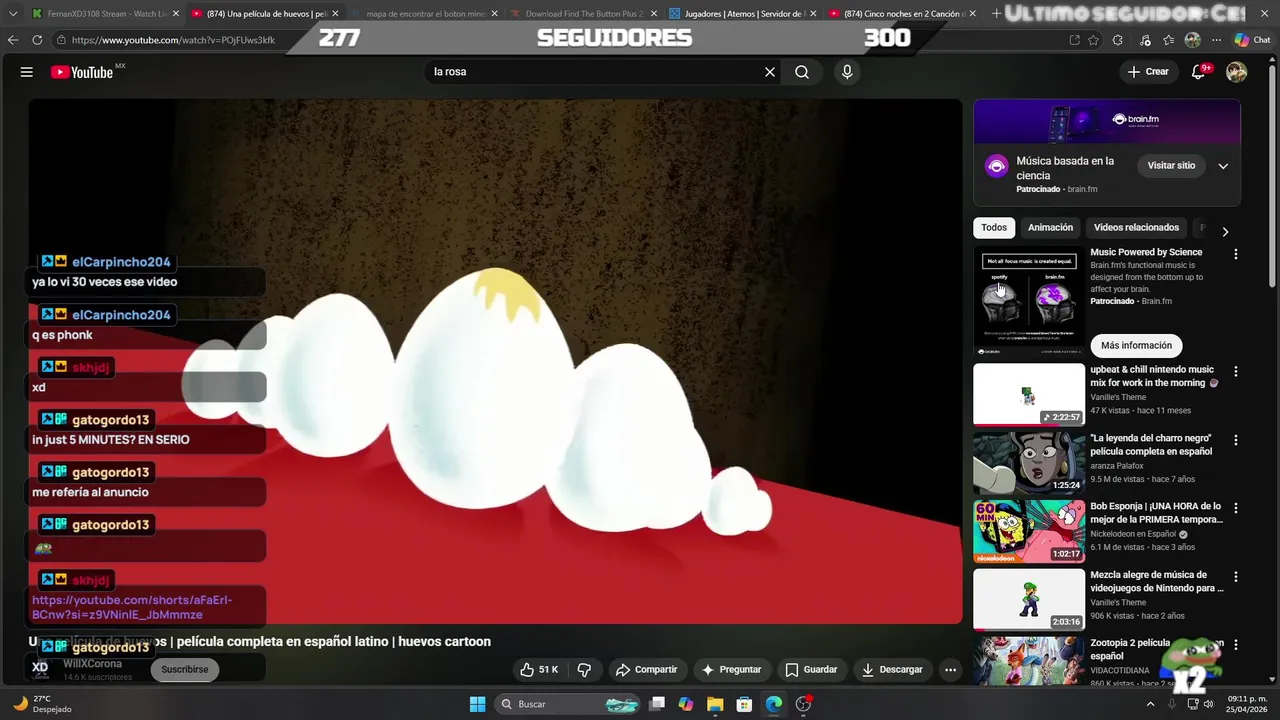
Task: Open Copilot Chat in browser toolbar
Action: 1252,40
